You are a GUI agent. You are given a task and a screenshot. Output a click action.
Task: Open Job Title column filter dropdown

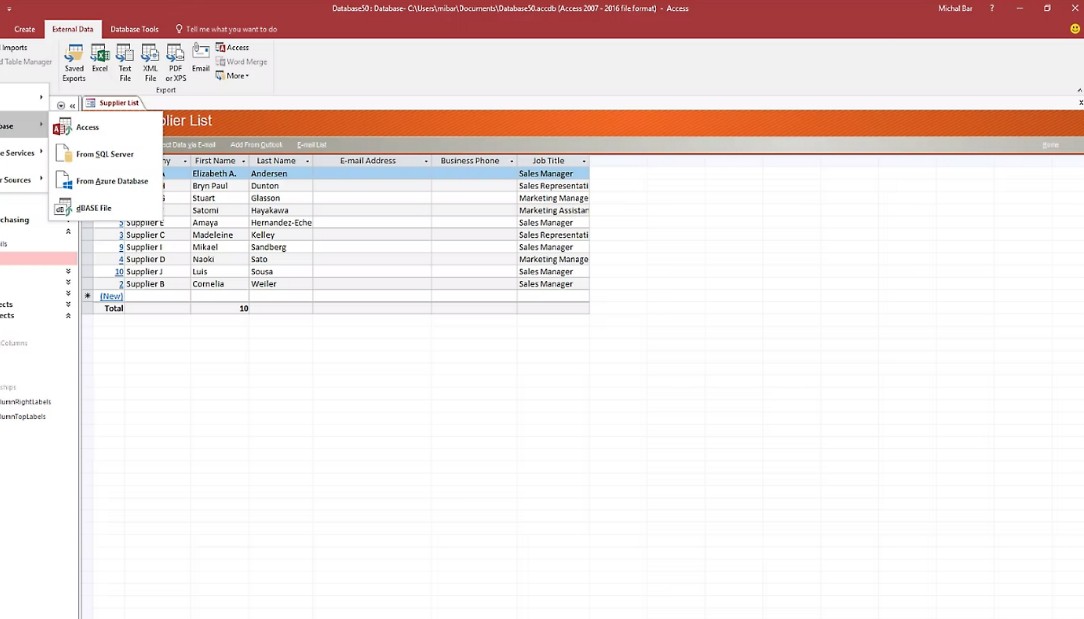coord(584,161)
